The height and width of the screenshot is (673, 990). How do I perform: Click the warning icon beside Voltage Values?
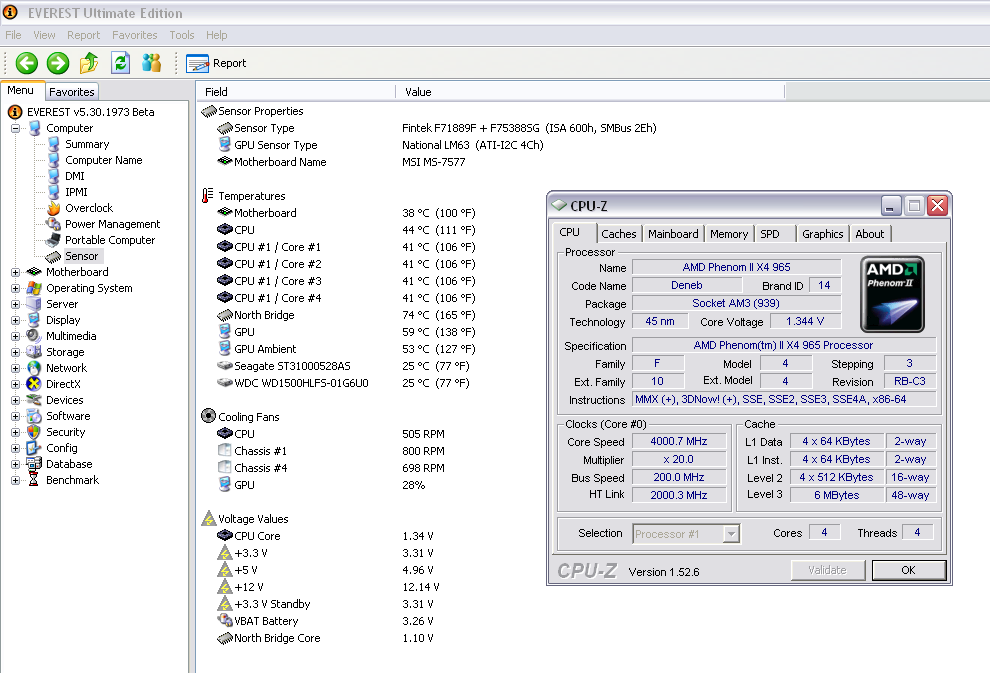[x=209, y=518]
